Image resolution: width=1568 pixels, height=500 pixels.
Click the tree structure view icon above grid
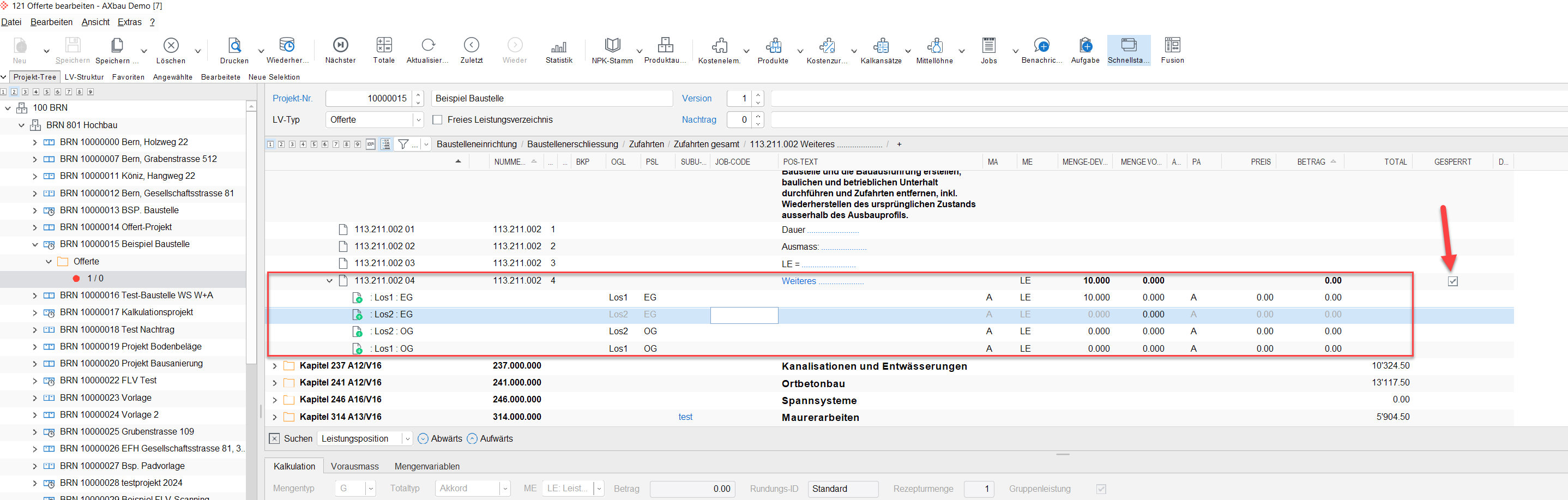pos(386,144)
